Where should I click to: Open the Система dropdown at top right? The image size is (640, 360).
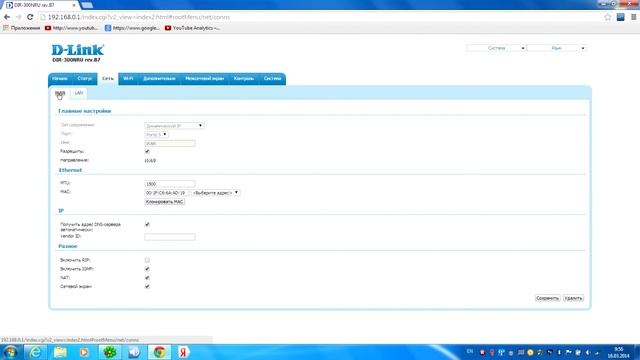tap(496, 48)
